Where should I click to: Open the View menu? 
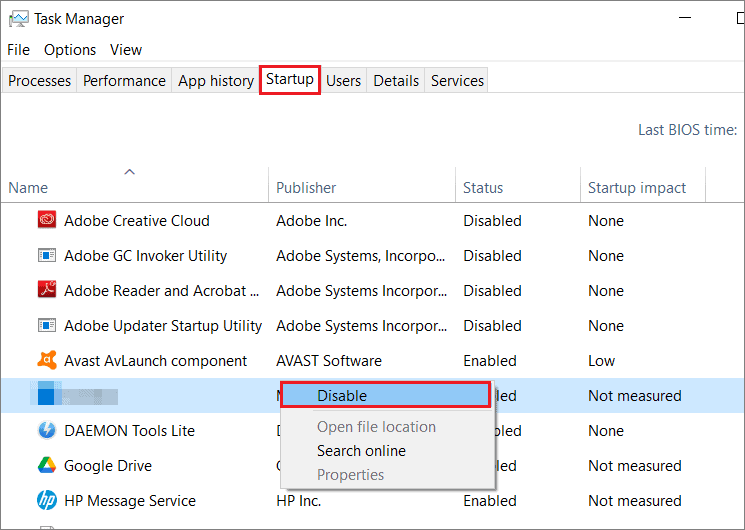click(x=126, y=50)
